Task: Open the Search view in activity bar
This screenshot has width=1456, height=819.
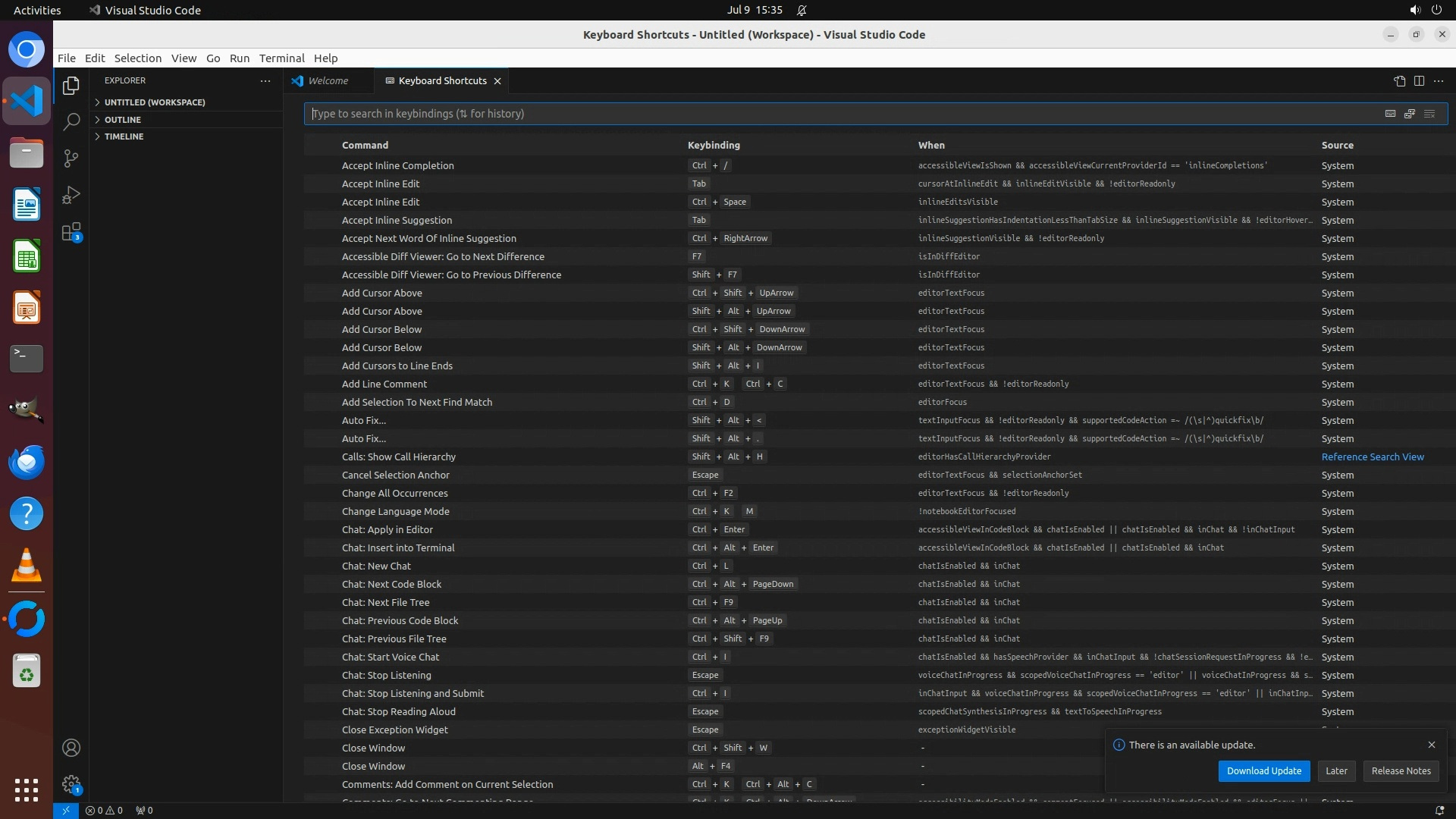Action: [71, 121]
